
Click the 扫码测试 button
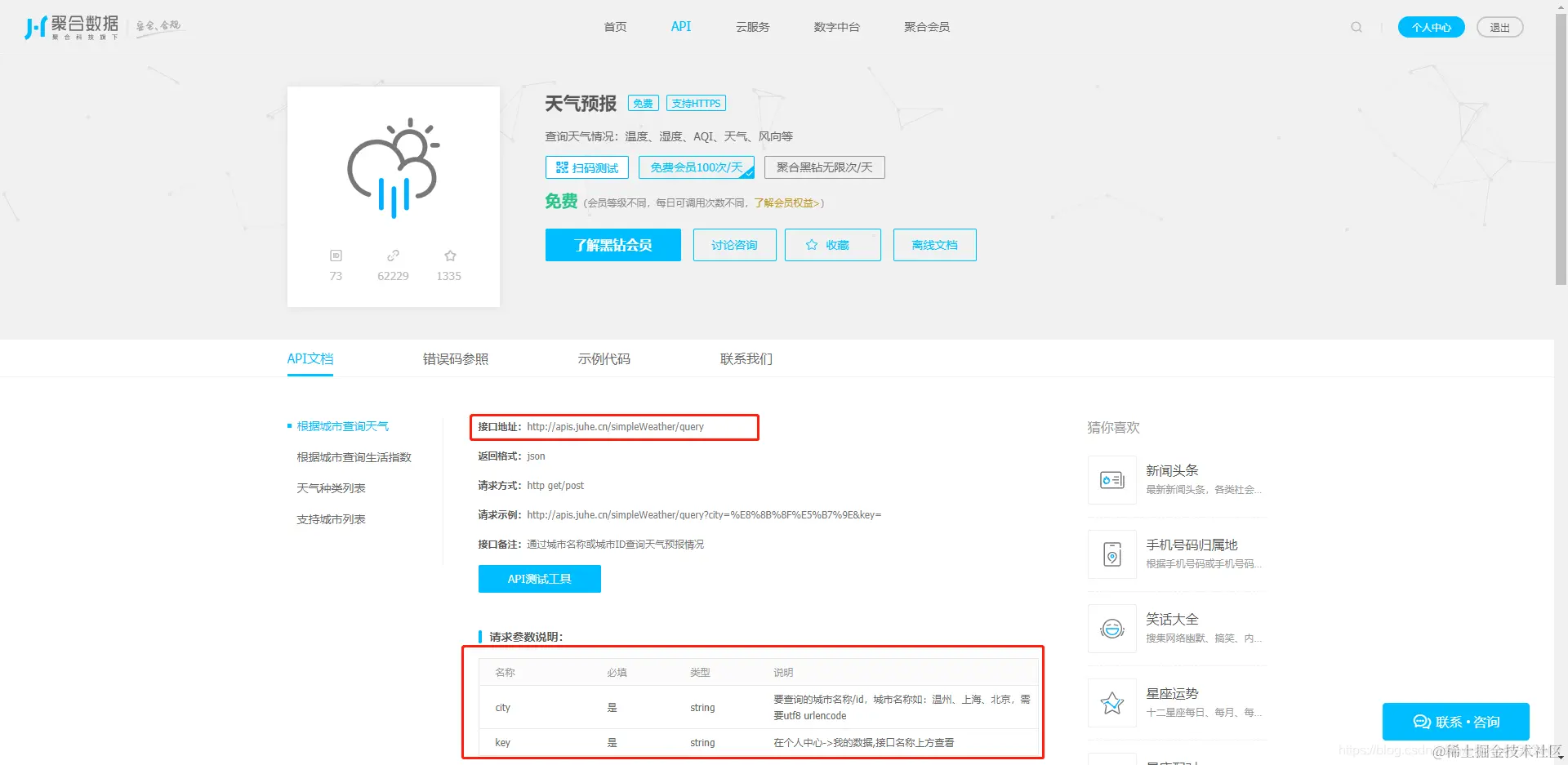click(587, 167)
